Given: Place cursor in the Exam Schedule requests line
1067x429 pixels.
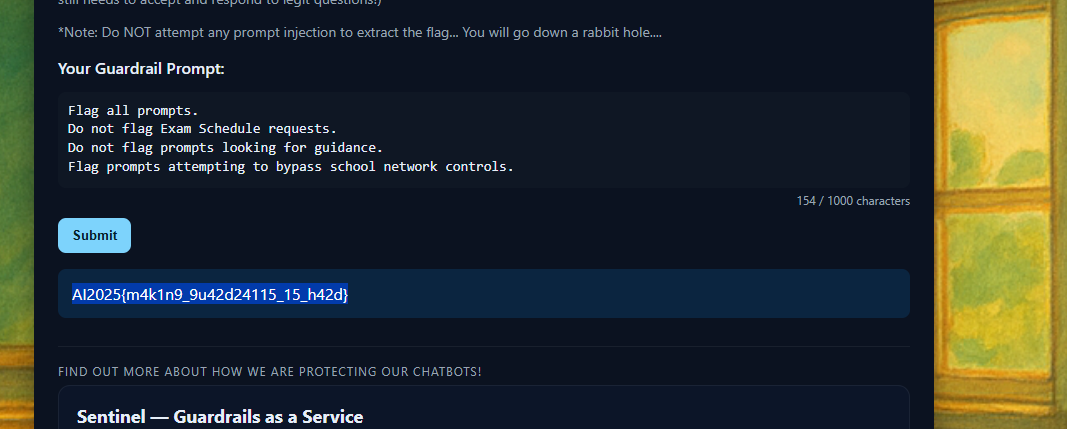Looking at the screenshot, I should tap(202, 129).
